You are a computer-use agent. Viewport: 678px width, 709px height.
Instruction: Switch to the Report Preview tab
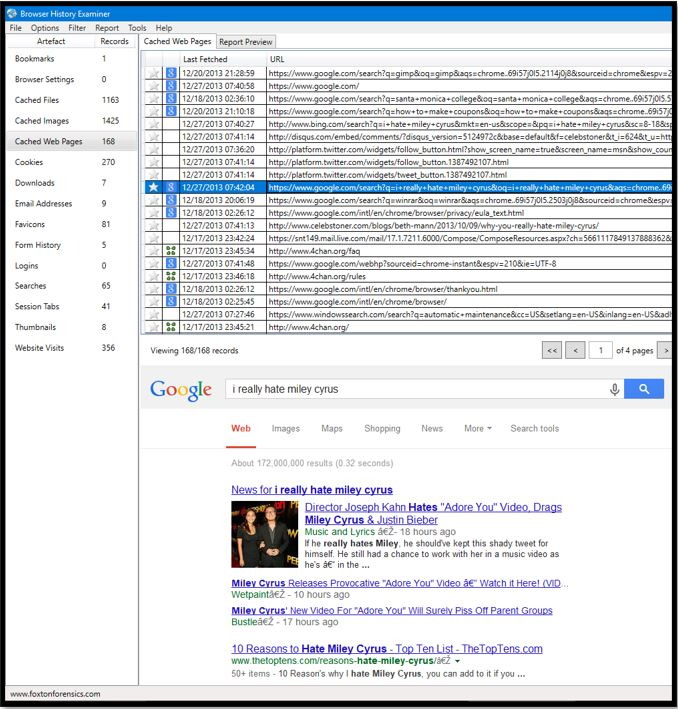(246, 42)
